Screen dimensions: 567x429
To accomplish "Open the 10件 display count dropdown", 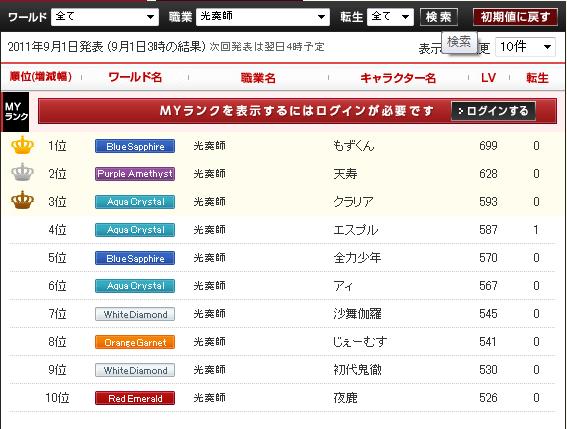I will (525, 47).
